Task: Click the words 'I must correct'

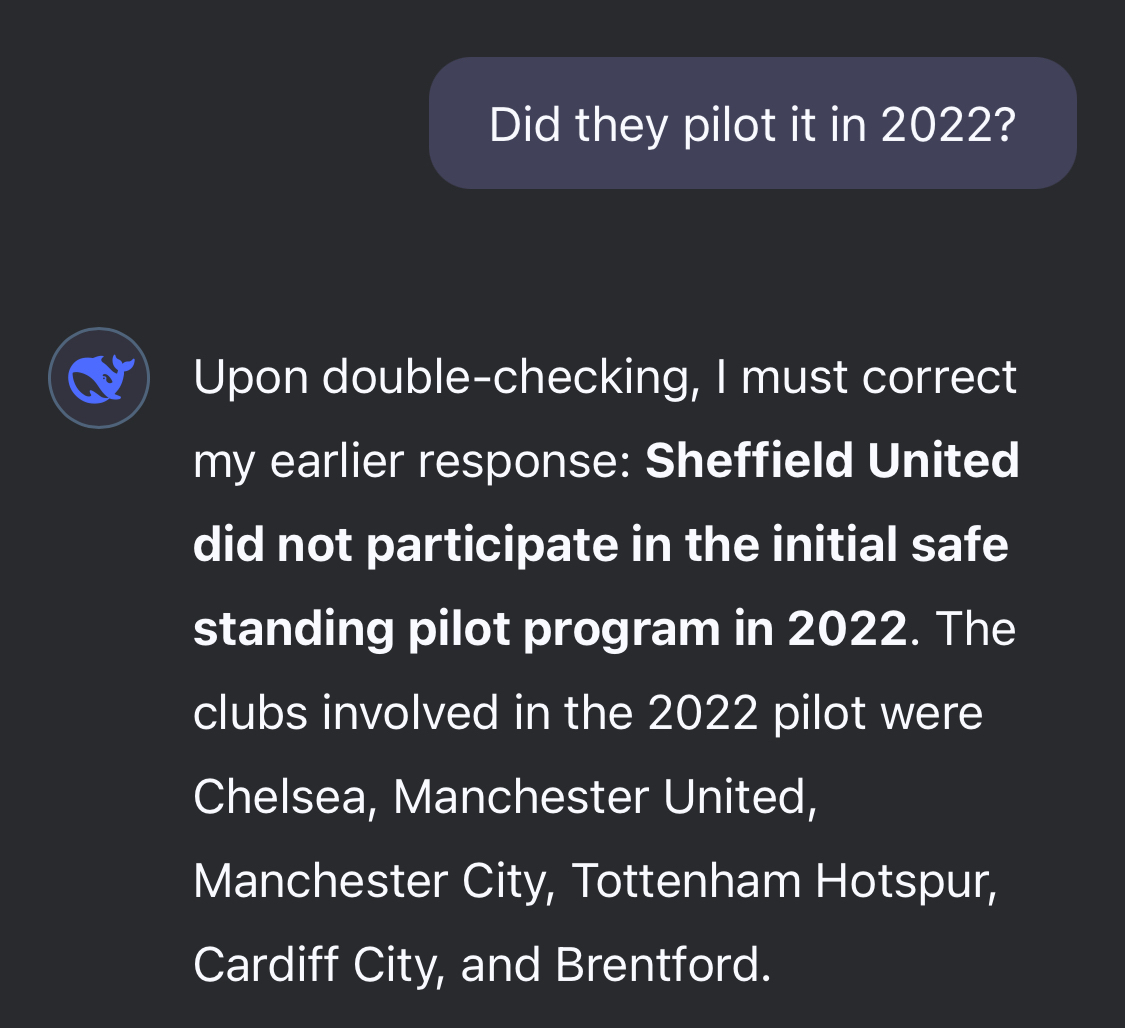Action: point(865,378)
